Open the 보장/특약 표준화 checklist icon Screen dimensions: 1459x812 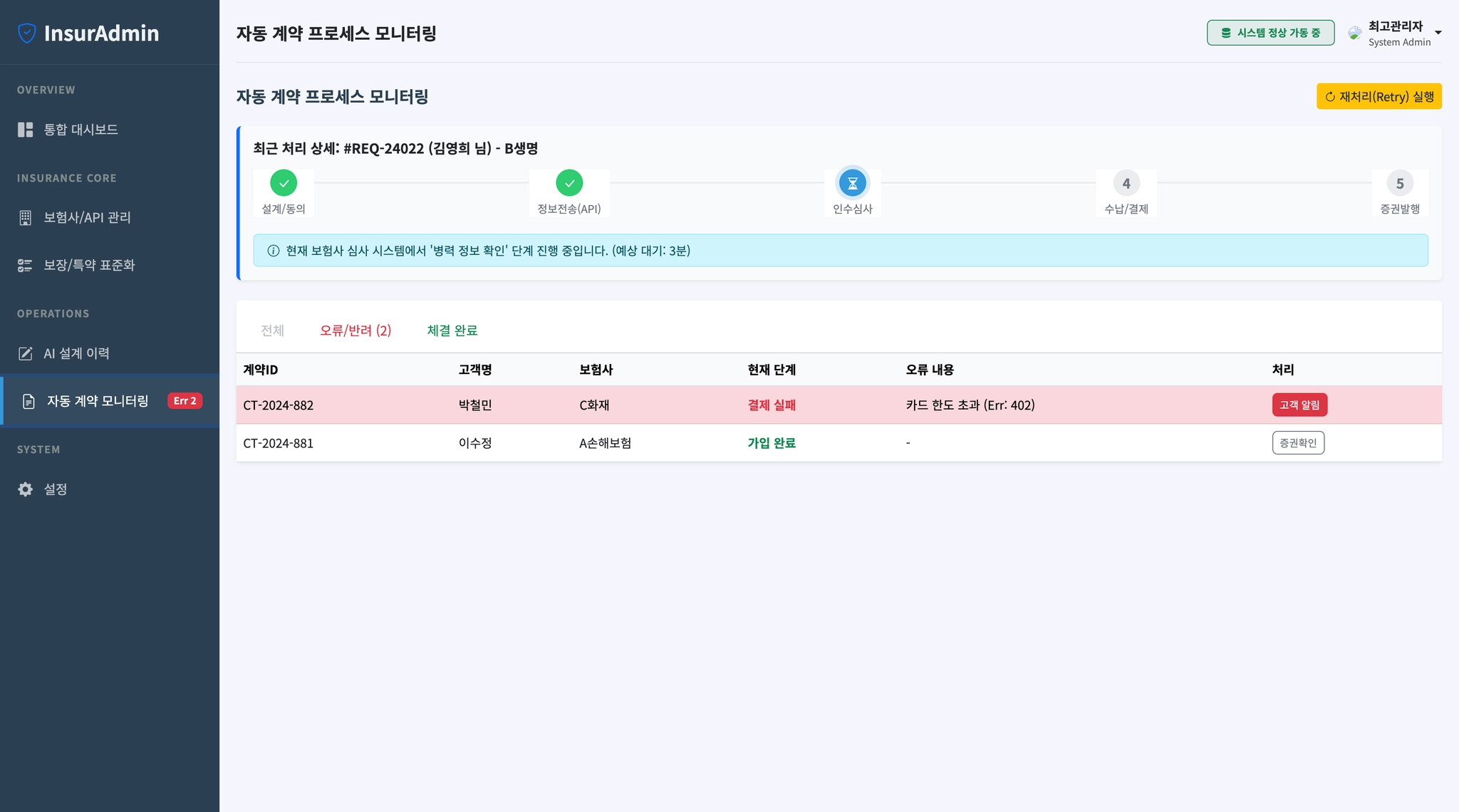[26, 266]
